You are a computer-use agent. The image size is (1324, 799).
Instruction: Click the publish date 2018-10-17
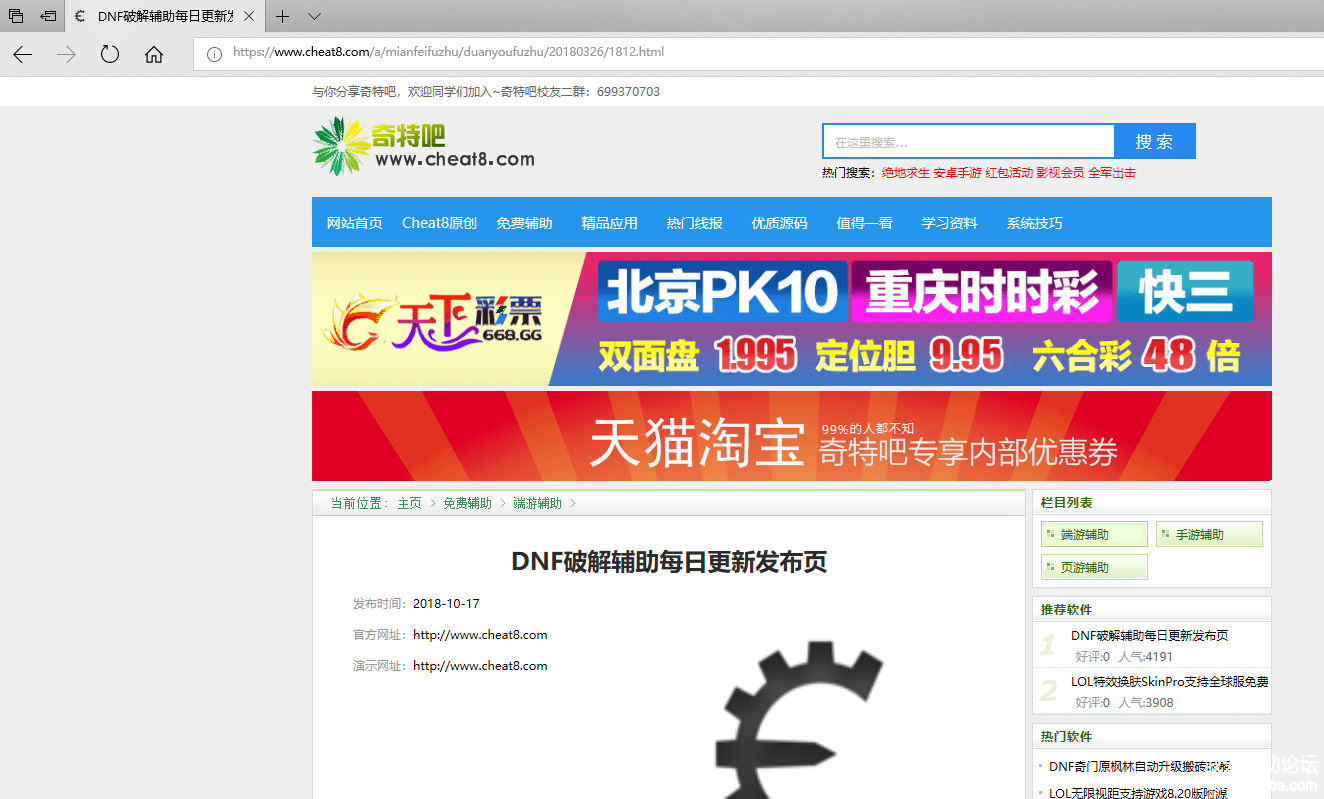(x=446, y=604)
